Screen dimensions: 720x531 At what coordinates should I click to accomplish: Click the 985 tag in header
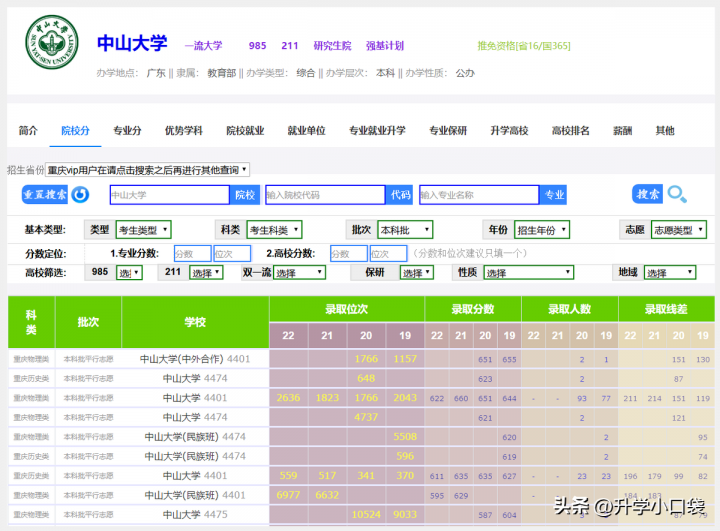pyautogui.click(x=258, y=45)
